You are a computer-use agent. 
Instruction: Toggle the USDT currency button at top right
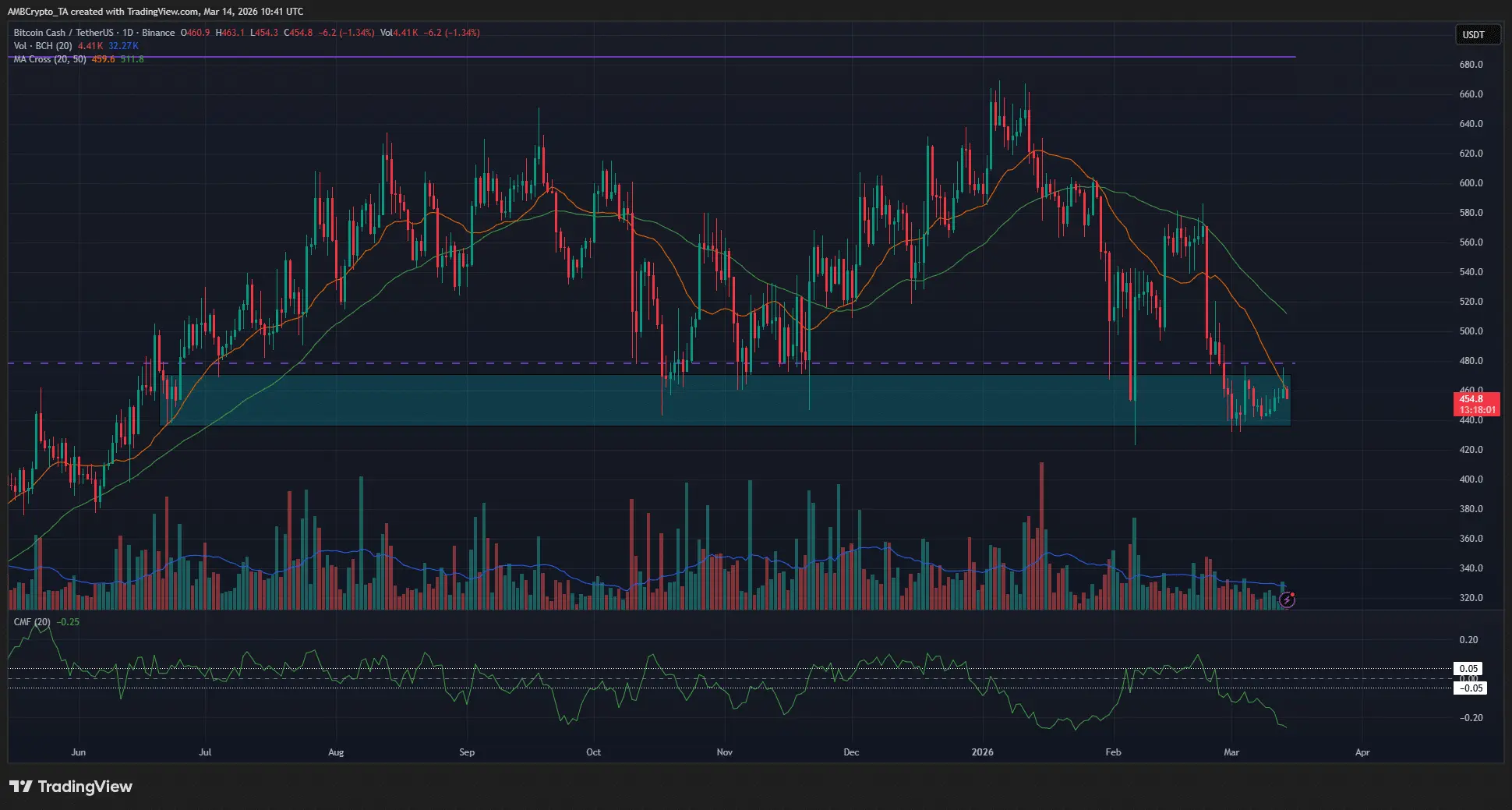(x=1478, y=34)
